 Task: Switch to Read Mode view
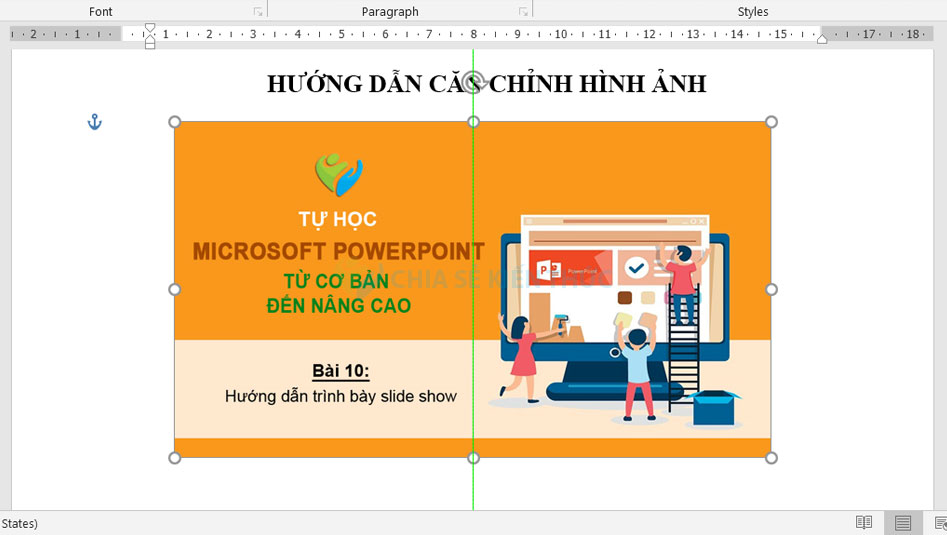tap(864, 522)
